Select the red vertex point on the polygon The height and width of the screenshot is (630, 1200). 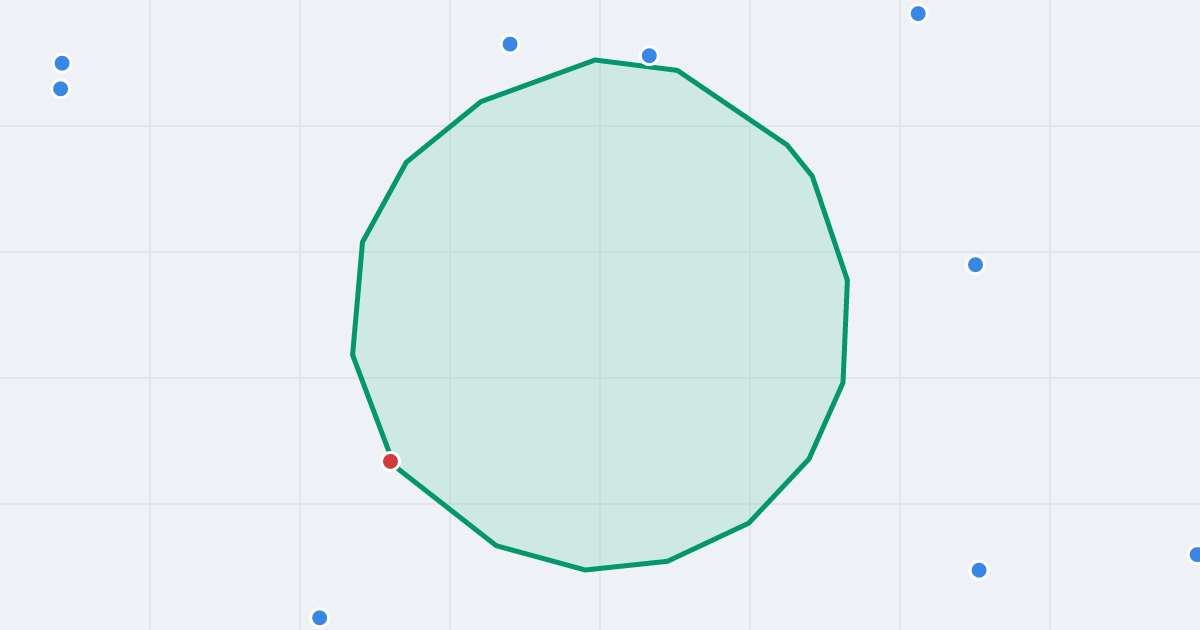pyautogui.click(x=390, y=461)
